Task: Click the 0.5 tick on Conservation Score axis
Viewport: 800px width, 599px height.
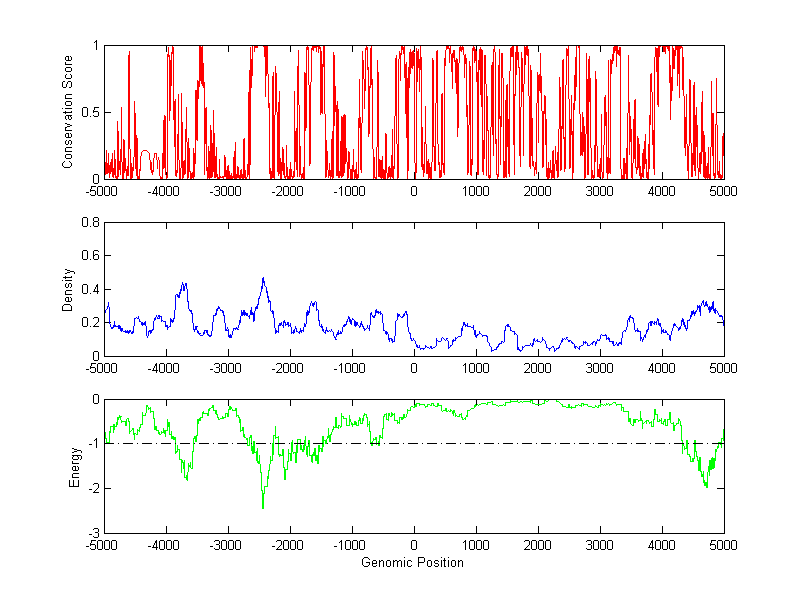Action: click(x=89, y=112)
